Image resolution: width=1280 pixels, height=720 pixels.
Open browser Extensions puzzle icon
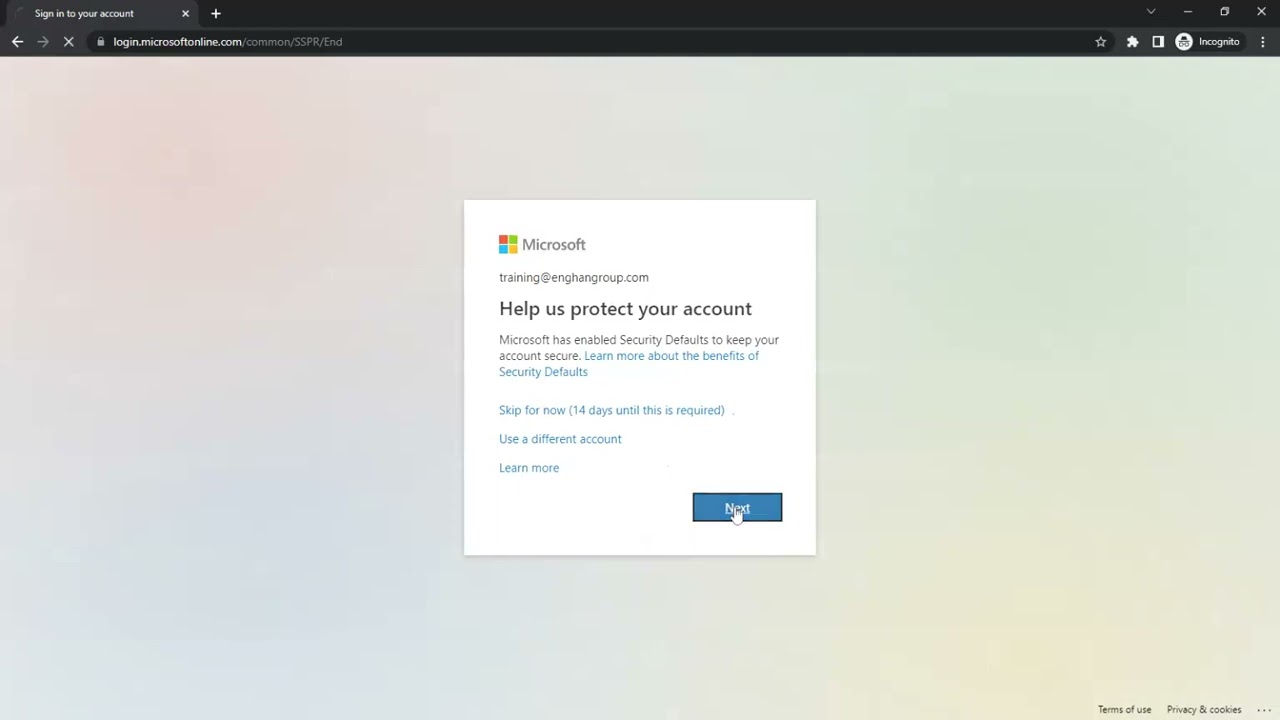1132,42
